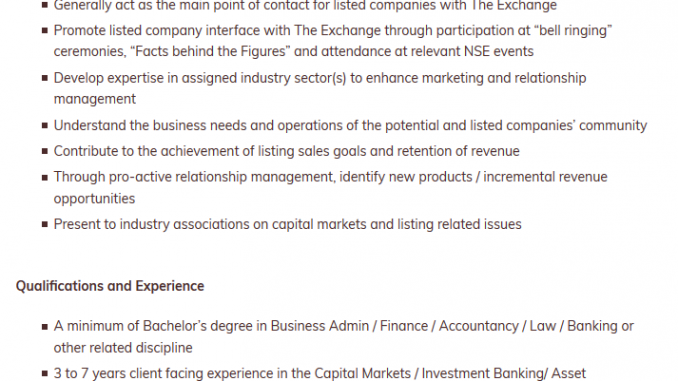Click the word 'management' under Develop expertise
Image resolution: width=678 pixels, height=381 pixels.
pos(95,99)
